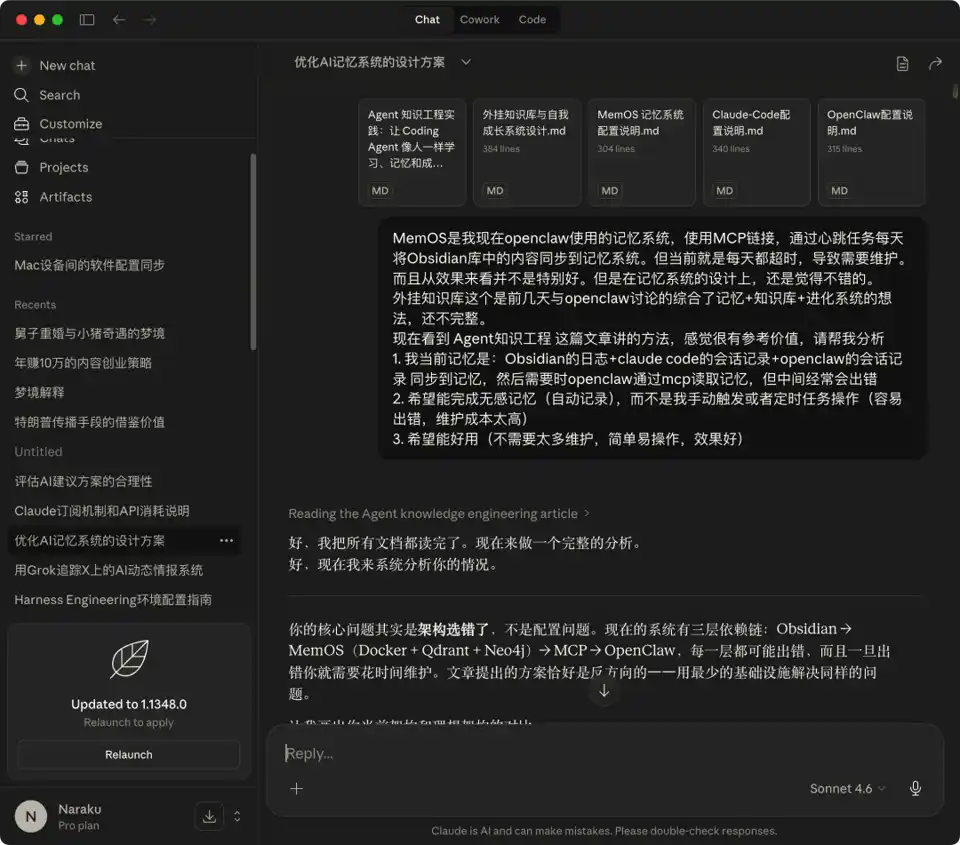Click the Reply text input field
Screen dimensions: 960x845
click(605, 753)
